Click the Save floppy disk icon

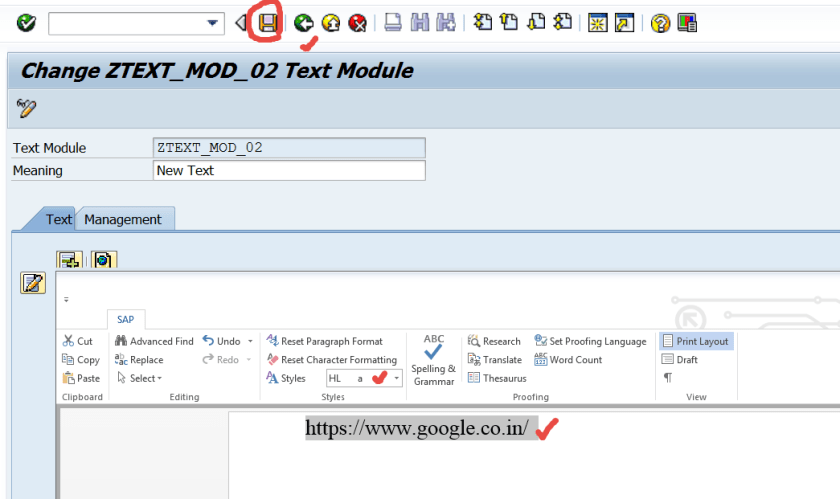pos(268,23)
